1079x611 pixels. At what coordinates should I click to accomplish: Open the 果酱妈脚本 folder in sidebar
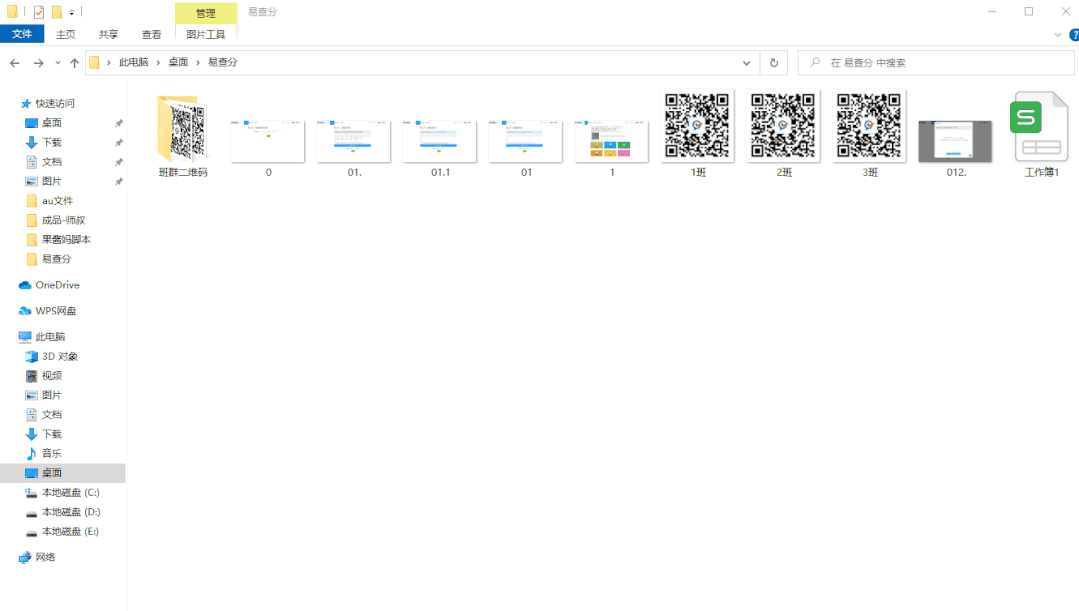(x=66, y=239)
